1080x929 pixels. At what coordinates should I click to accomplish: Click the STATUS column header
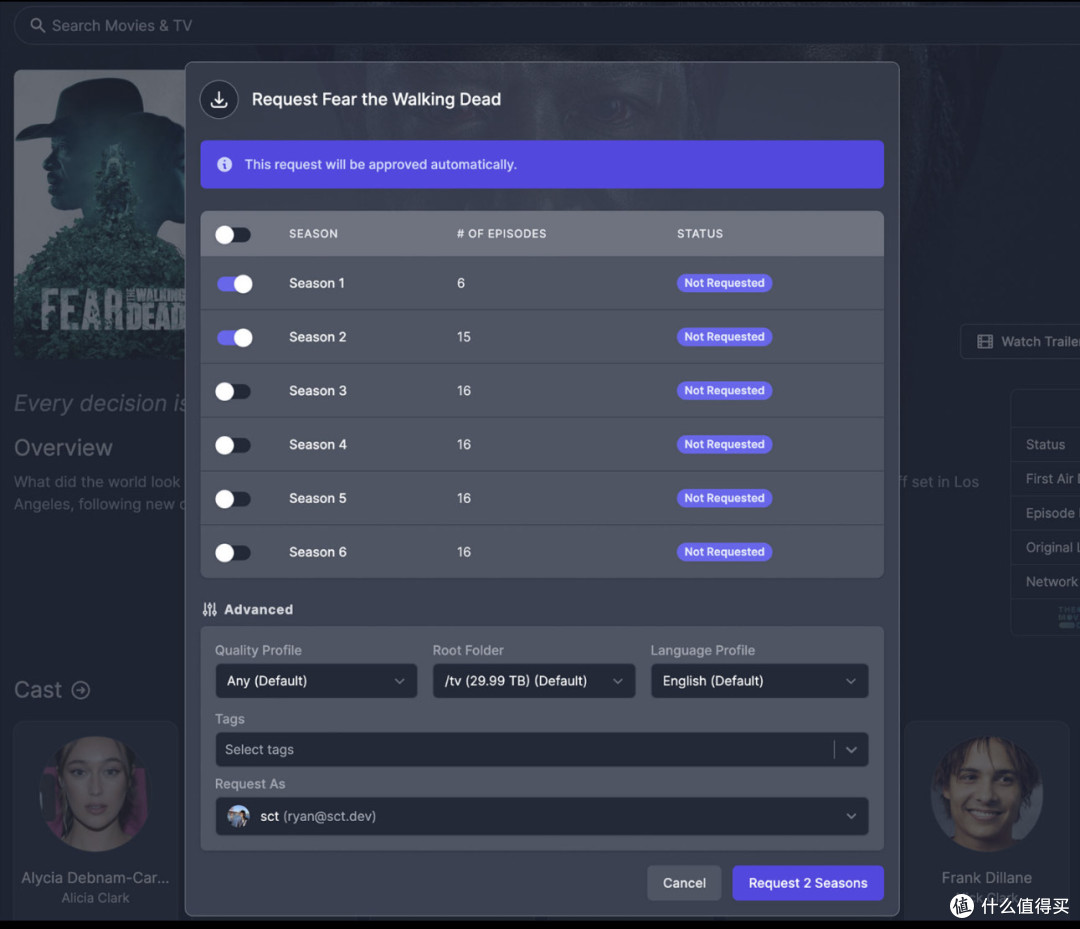pos(700,233)
